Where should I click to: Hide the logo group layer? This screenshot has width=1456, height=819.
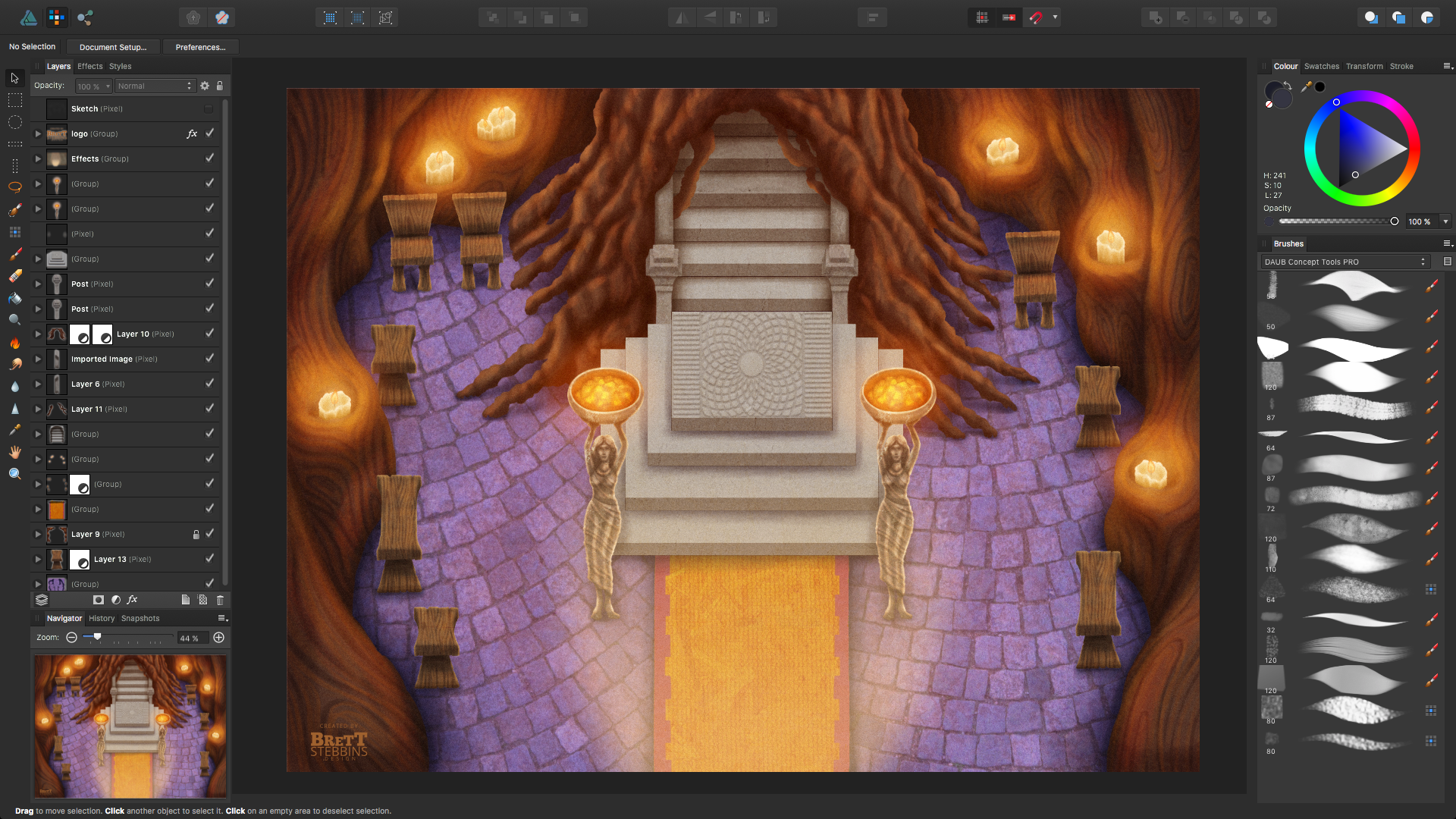coord(209,133)
